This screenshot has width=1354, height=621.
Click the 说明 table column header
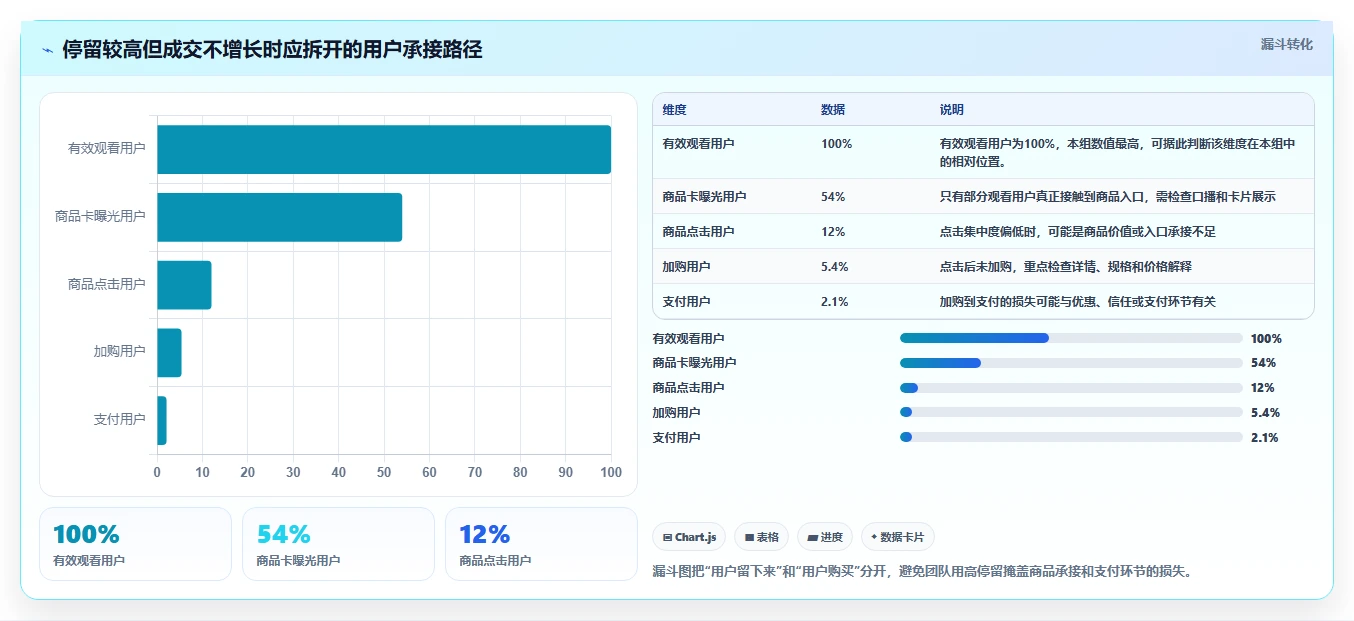click(x=952, y=110)
